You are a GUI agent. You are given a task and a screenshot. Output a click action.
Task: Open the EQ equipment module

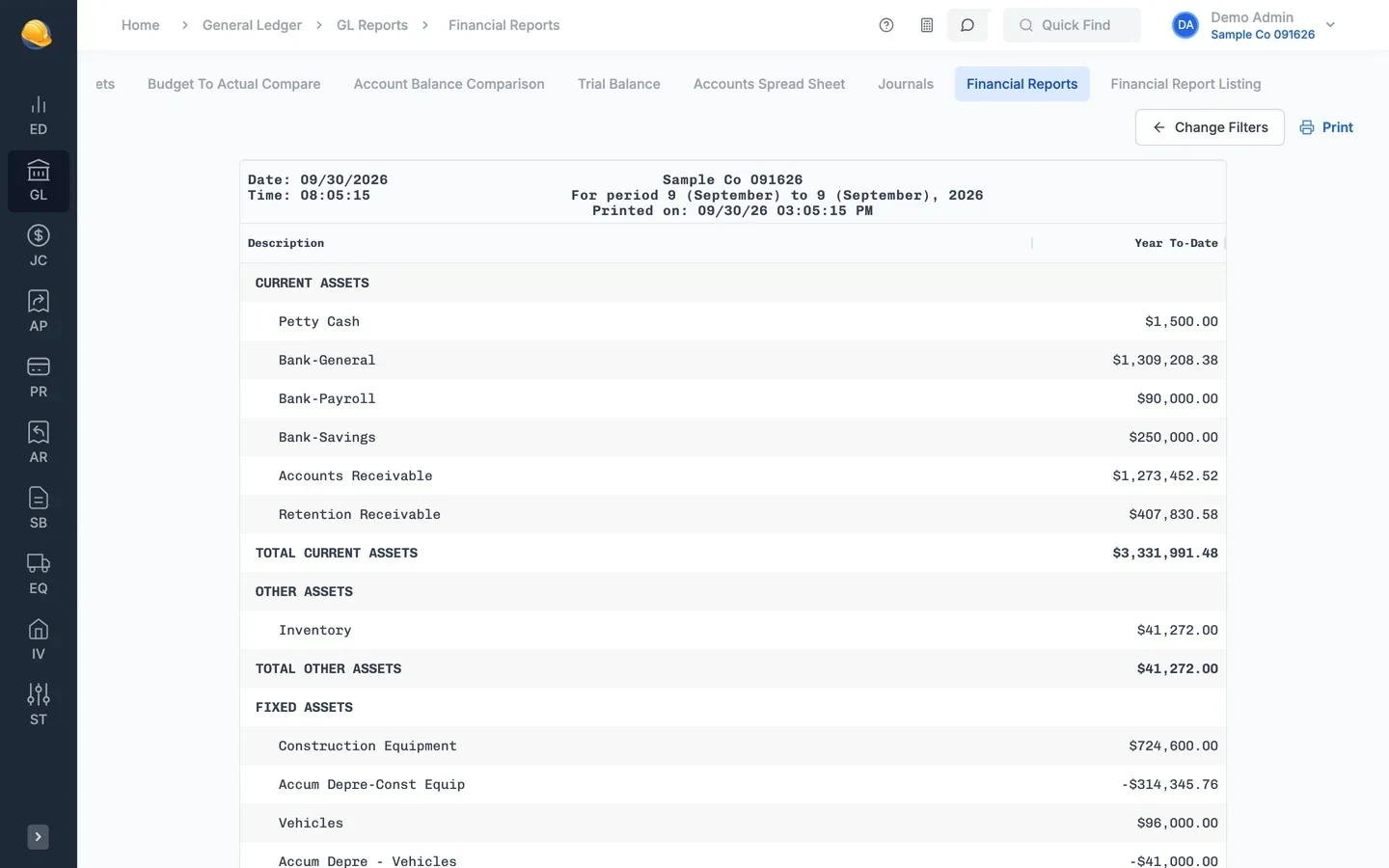[x=39, y=575]
